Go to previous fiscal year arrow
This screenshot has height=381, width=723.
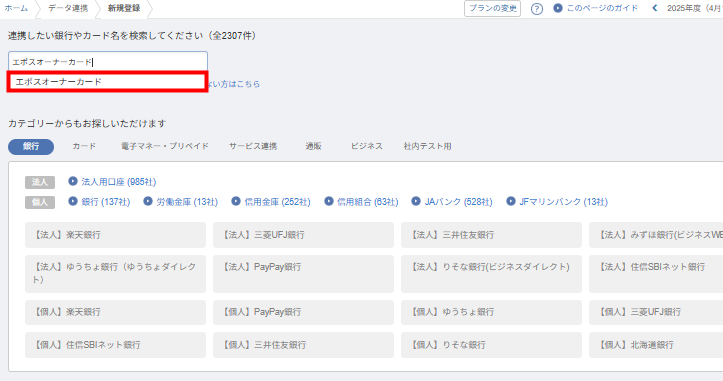tap(655, 8)
